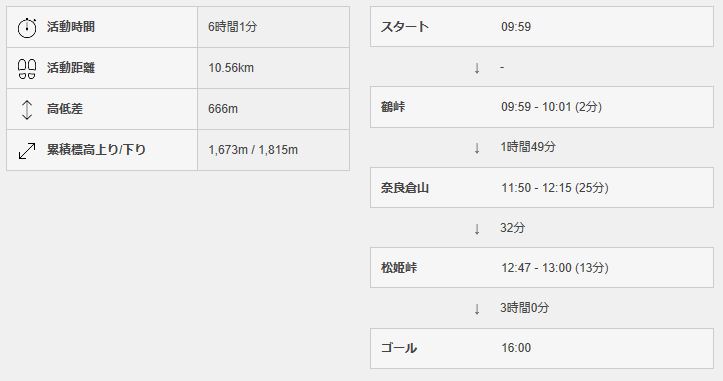Click the 11:50 - 12:15 (25分) time range
The image size is (723, 381).
coord(555,188)
